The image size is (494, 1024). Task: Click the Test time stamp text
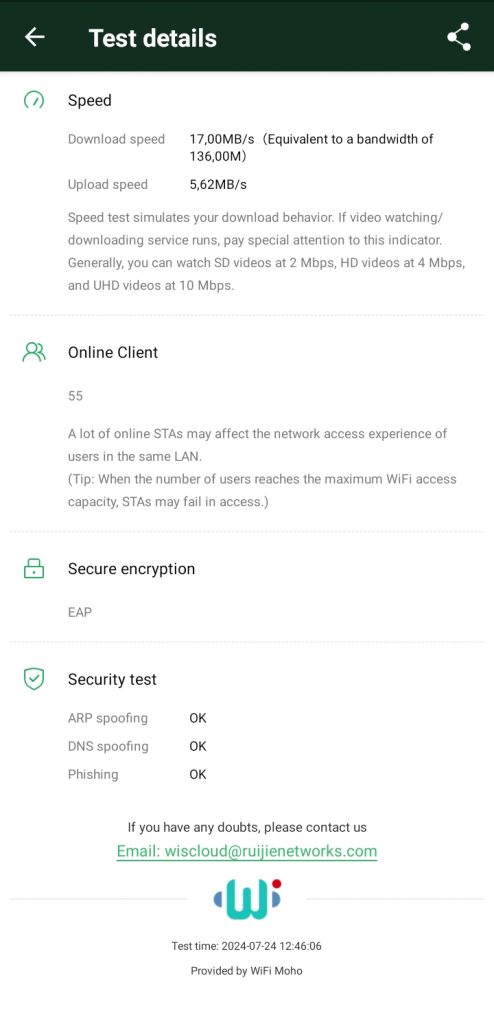(247, 946)
